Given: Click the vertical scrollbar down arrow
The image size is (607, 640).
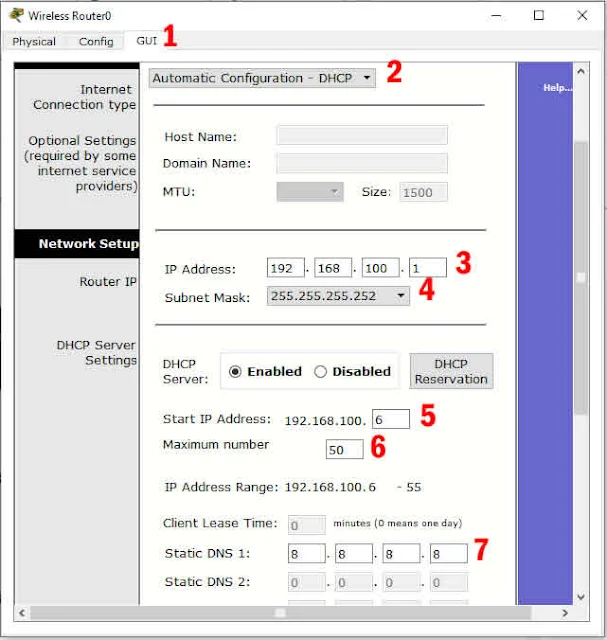Looking at the screenshot, I should [581, 597].
